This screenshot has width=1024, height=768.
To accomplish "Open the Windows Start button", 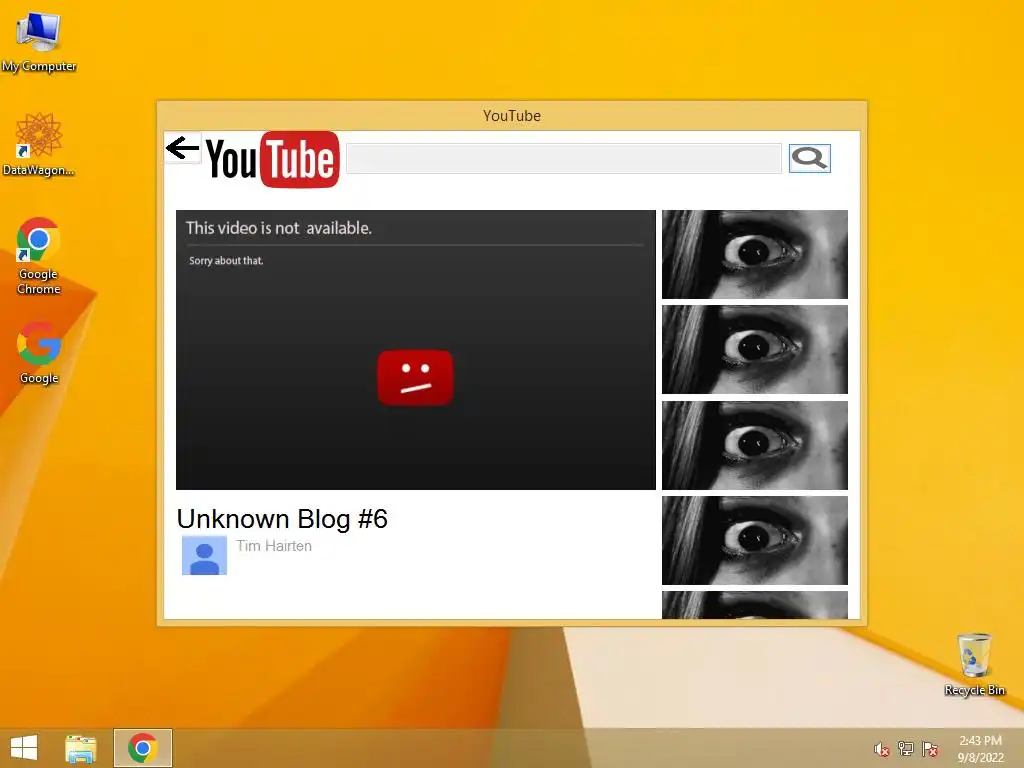I will [x=24, y=748].
